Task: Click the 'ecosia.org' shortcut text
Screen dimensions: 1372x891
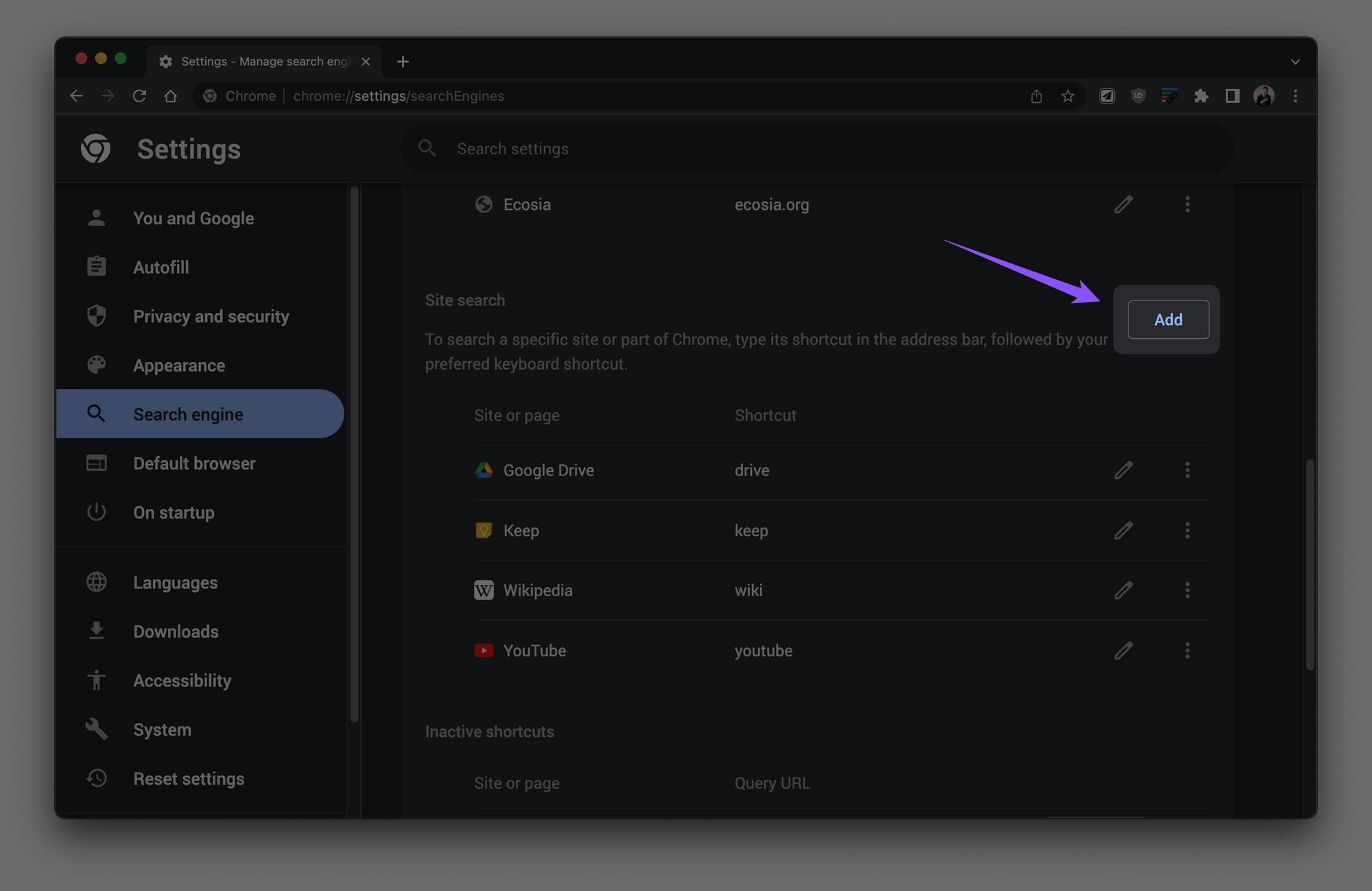Action: [x=772, y=204]
